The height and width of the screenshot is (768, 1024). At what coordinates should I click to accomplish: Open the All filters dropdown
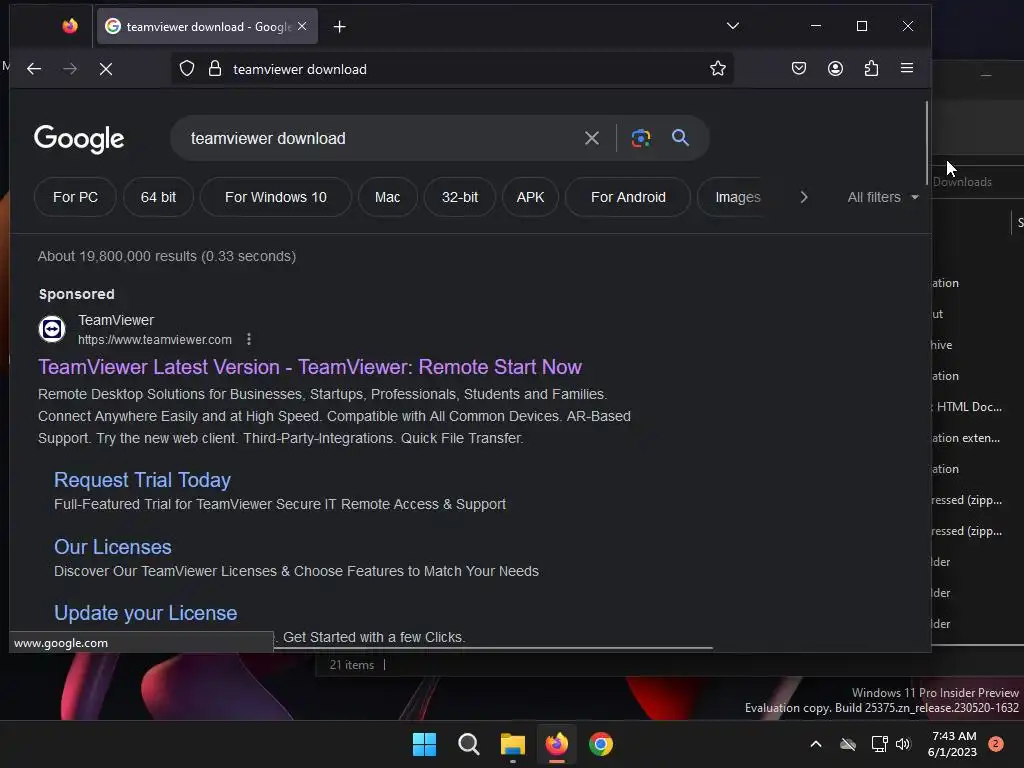tap(883, 197)
